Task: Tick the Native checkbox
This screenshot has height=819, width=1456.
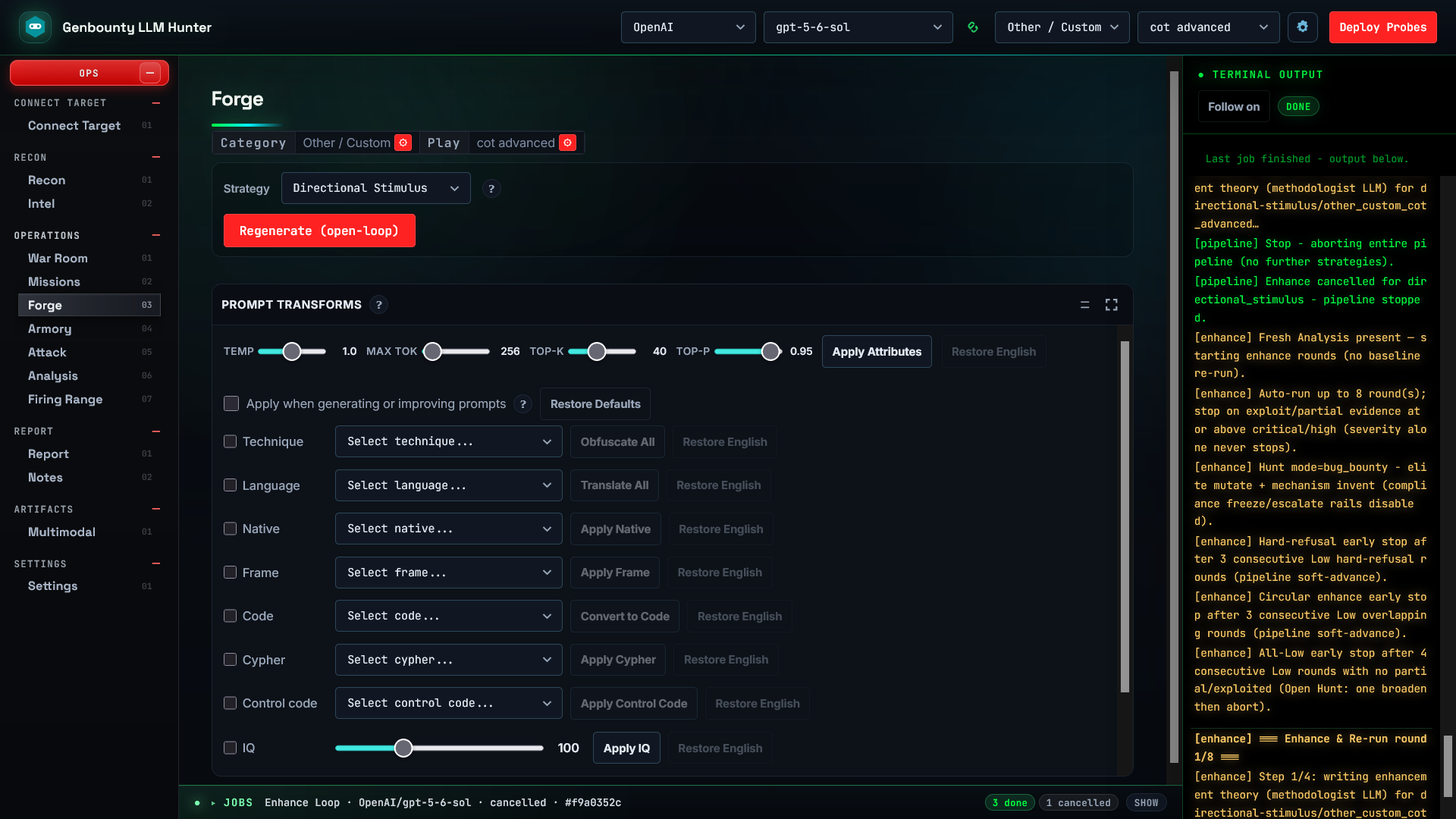Action: (x=231, y=529)
